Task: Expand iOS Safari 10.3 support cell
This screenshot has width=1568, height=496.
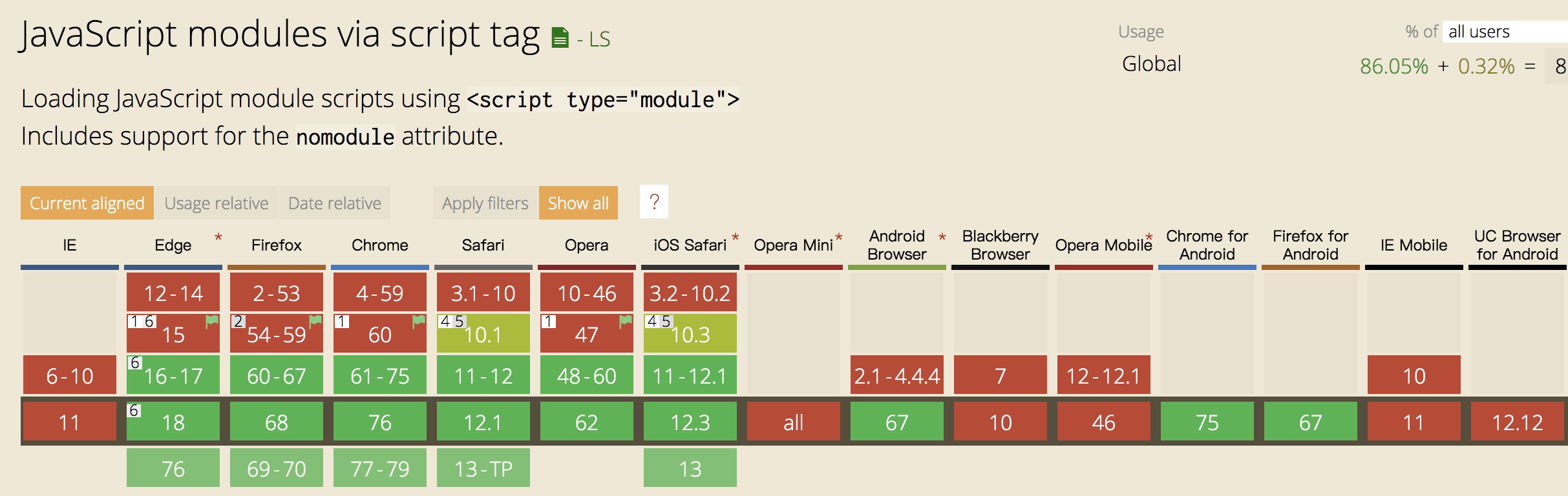Action: [x=690, y=334]
